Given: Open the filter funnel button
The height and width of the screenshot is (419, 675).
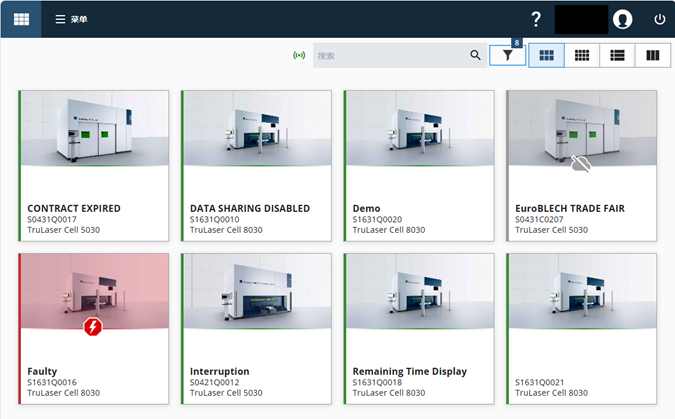Looking at the screenshot, I should 508,56.
